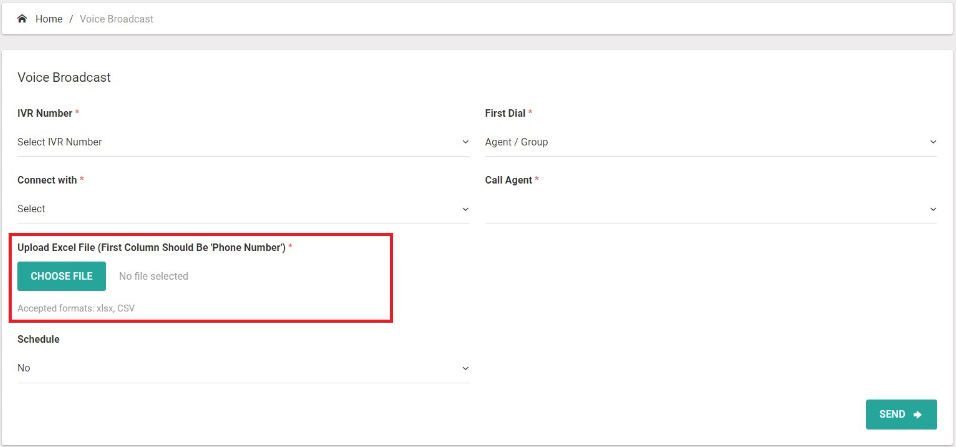Open the Select IVR Number dropdown

tap(240, 142)
